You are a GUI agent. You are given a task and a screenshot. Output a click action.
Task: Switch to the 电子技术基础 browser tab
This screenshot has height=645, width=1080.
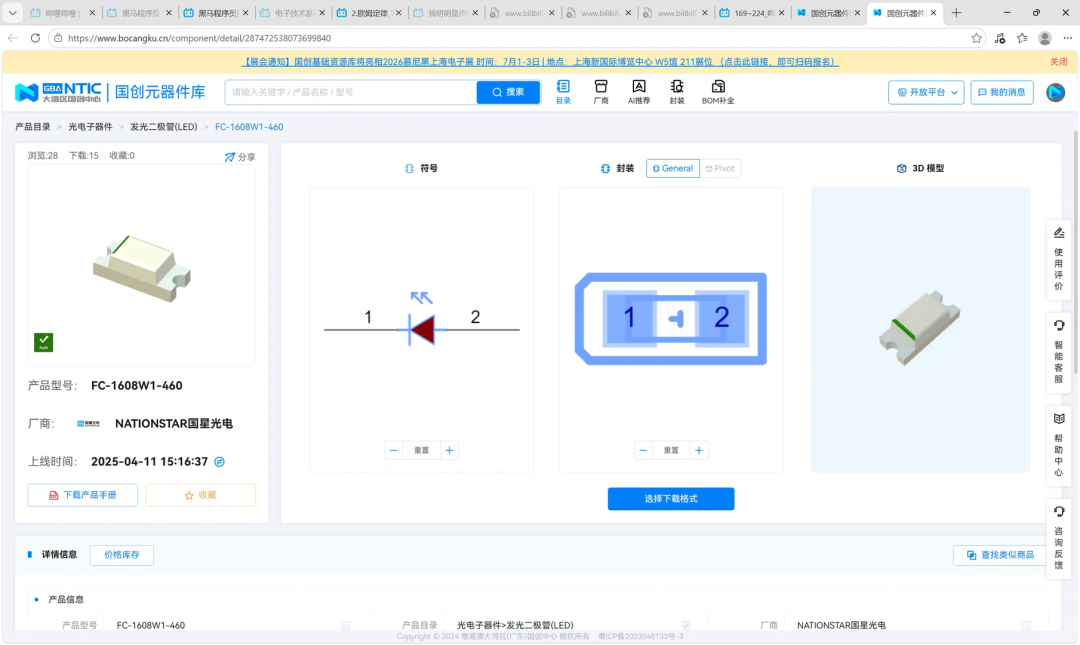293,12
